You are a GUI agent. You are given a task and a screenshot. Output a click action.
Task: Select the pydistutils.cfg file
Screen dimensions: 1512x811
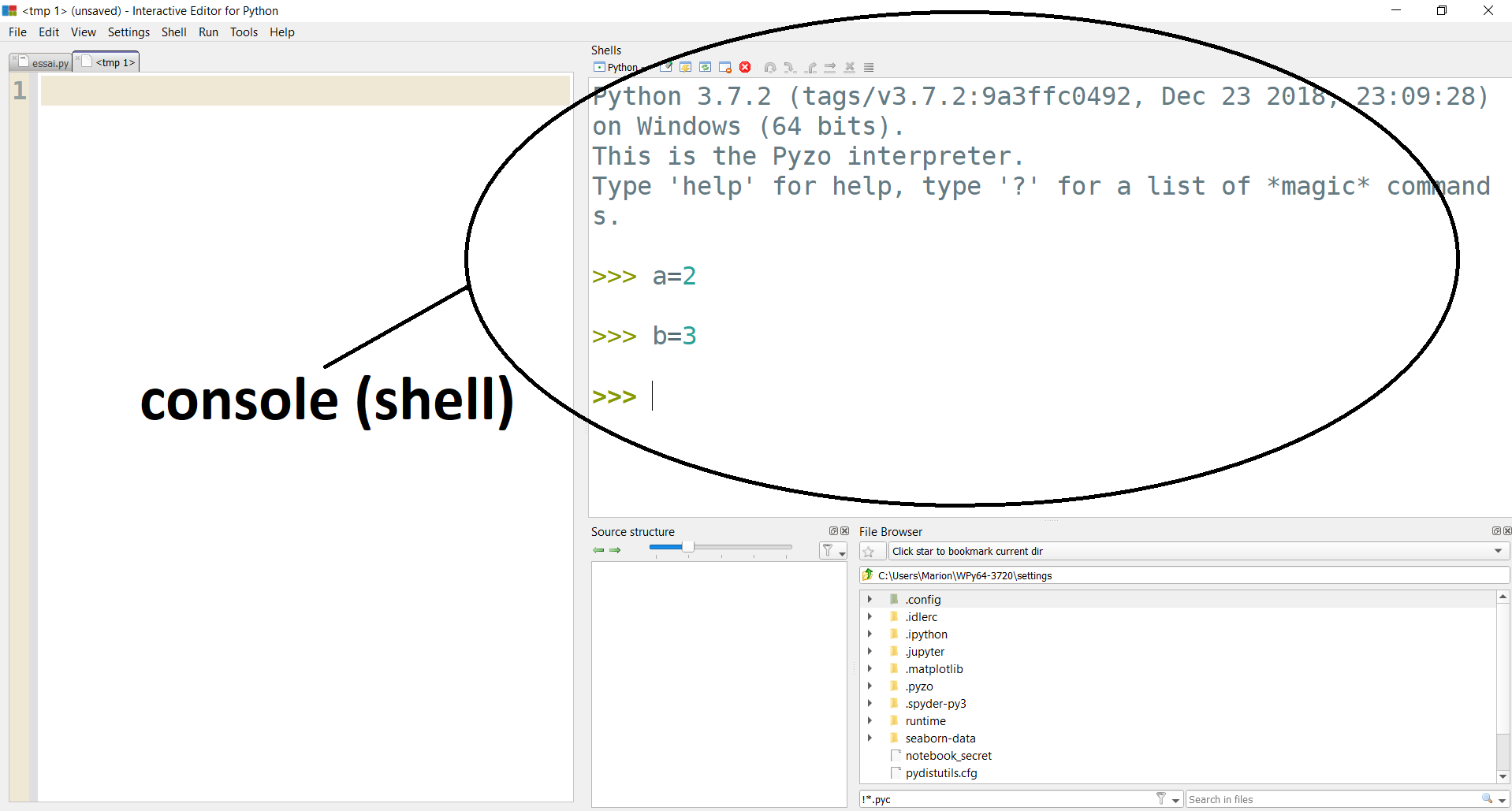pyautogui.click(x=941, y=773)
